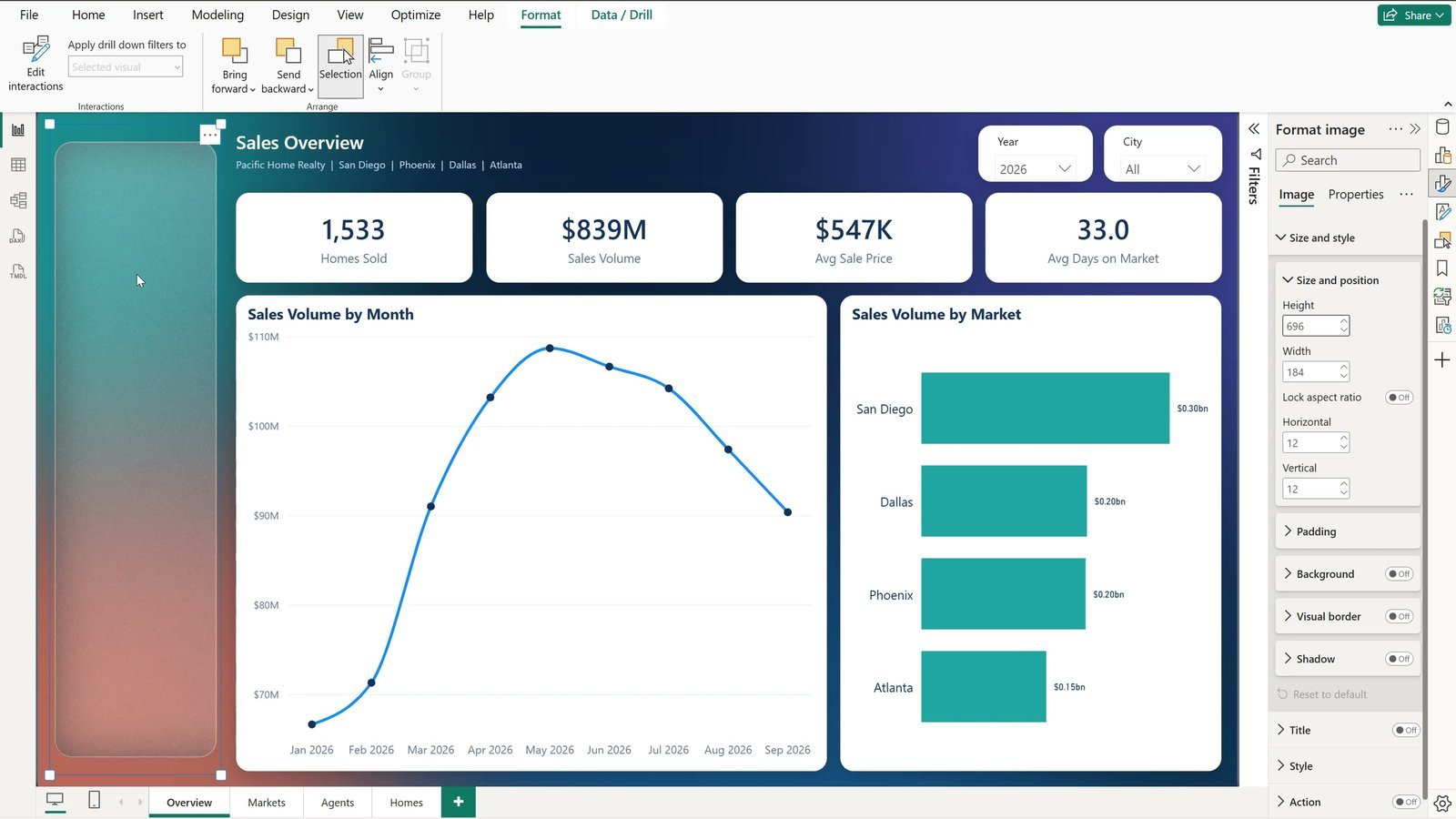The height and width of the screenshot is (819, 1456).
Task: Open image visual more options ellipsis
Action: click(210, 135)
